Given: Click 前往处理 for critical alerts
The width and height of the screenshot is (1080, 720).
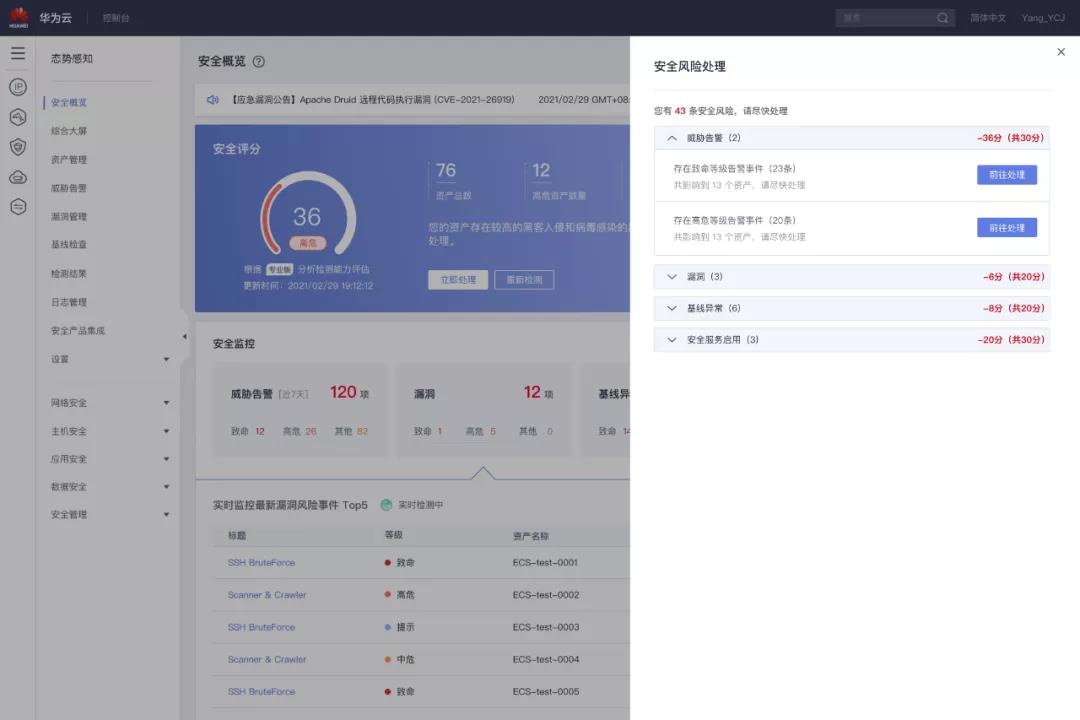Looking at the screenshot, I should 1007,174.
